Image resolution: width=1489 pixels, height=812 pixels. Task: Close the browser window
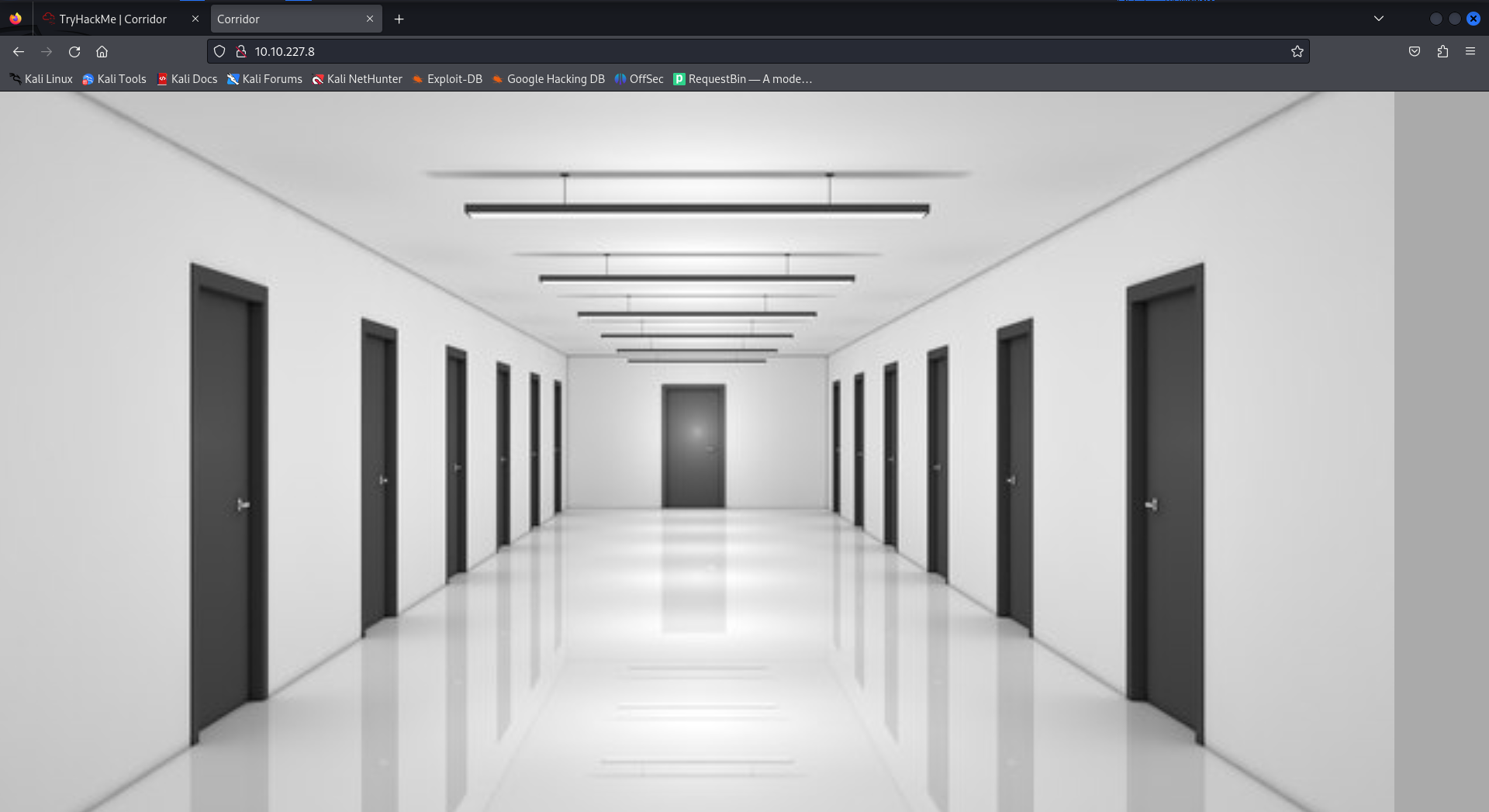tap(1473, 19)
